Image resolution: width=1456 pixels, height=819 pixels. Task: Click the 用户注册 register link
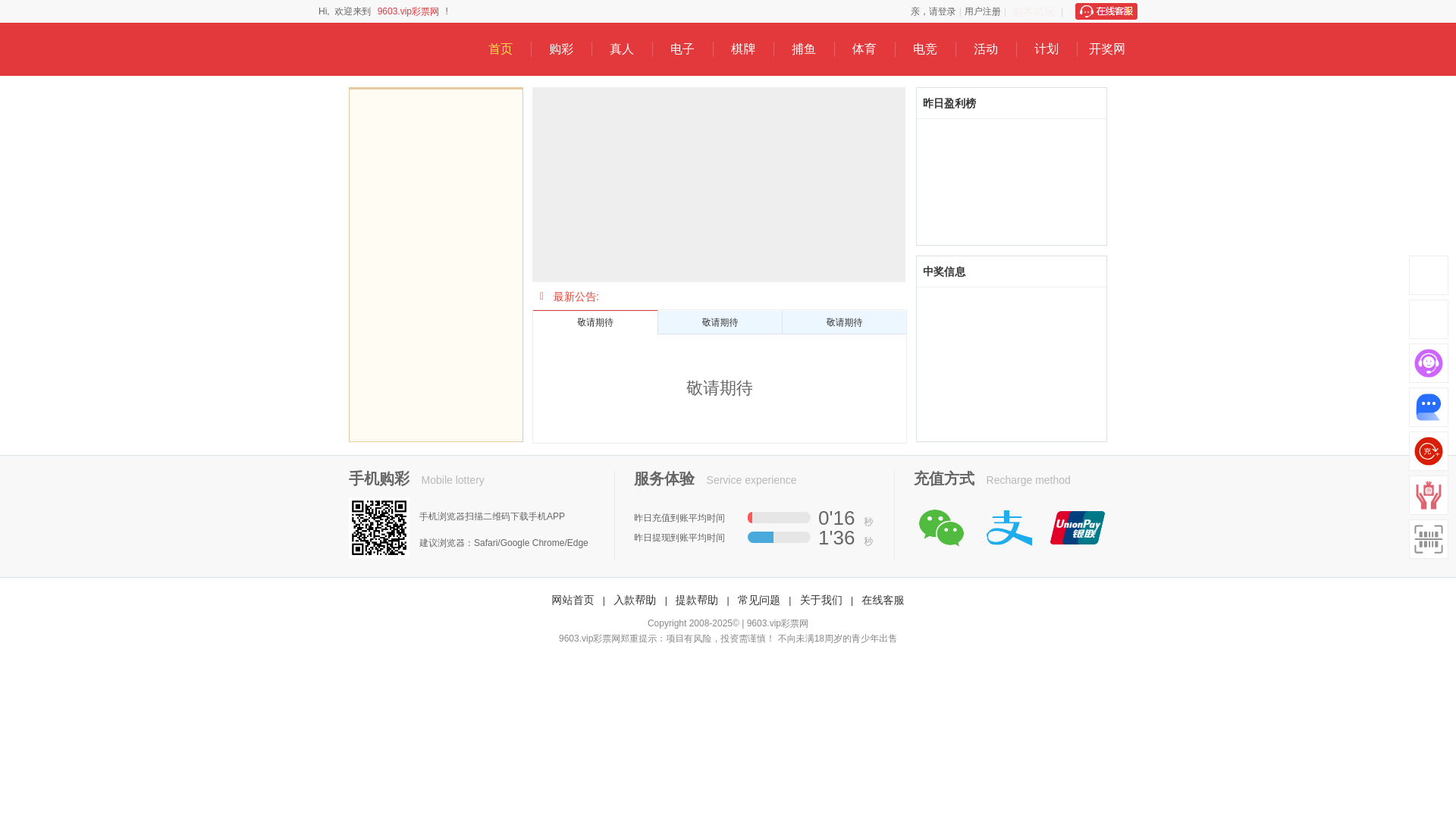click(983, 11)
